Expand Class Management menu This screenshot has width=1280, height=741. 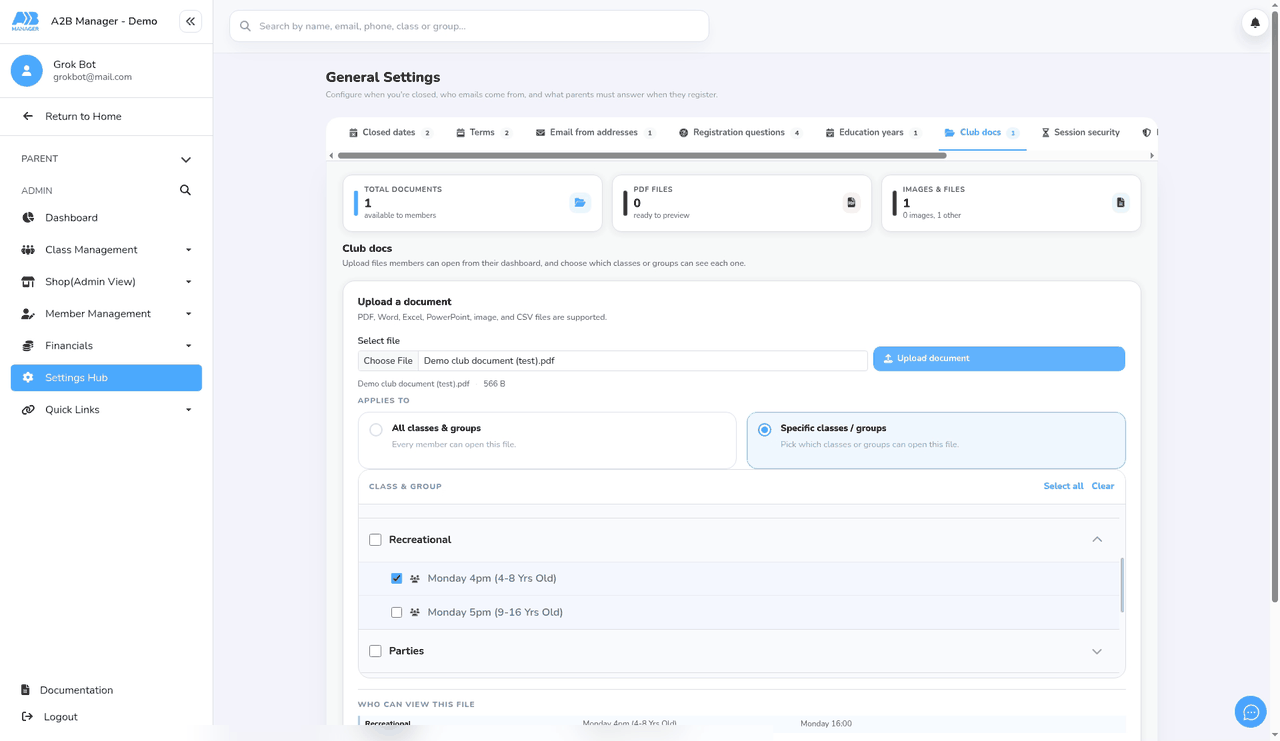(106, 250)
